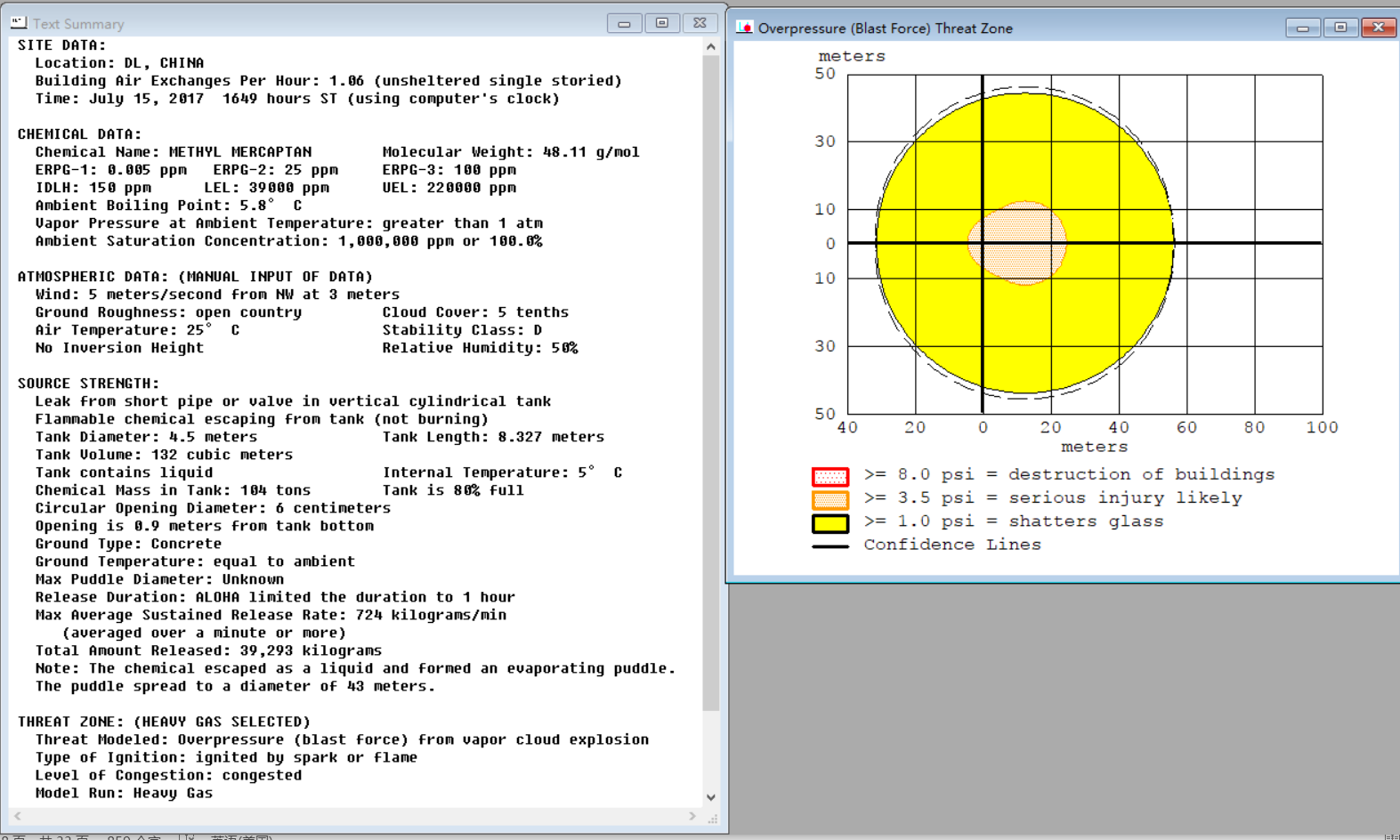Image resolution: width=1400 pixels, height=840 pixels.
Task: Click the orange 3.5 psi legend swatch
Action: (x=829, y=499)
